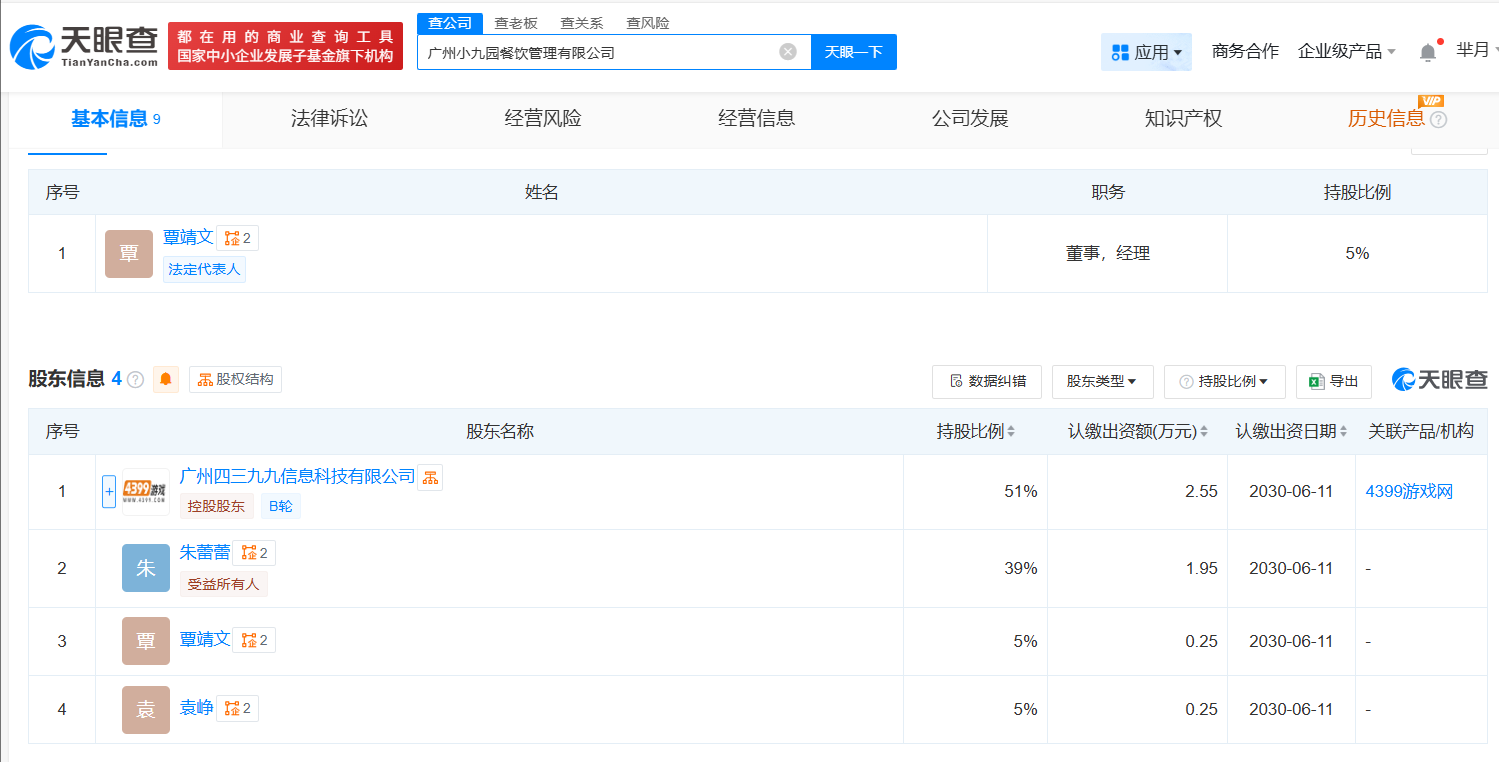Viewport: 1499px width, 762px height.
Task: Click 覃 avatar in shareholder row 3
Action: click(146, 641)
